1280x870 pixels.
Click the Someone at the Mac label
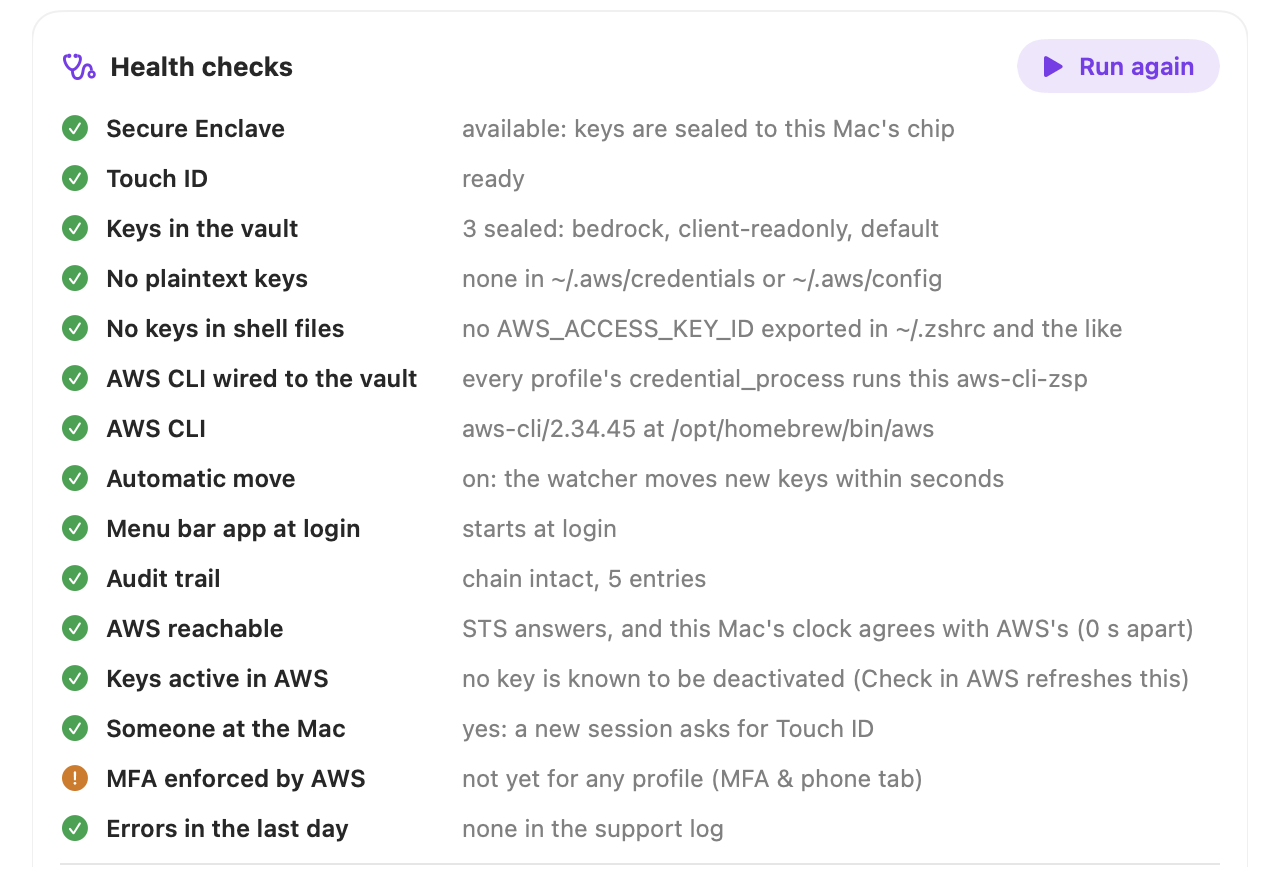tap(226, 729)
